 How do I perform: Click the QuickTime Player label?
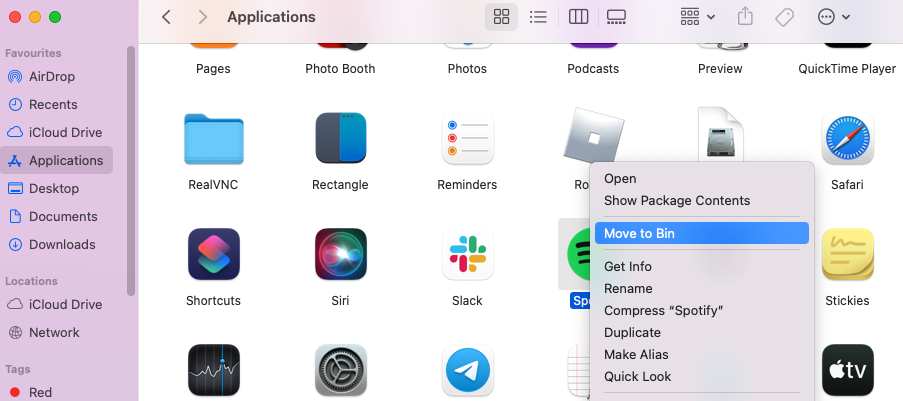(847, 69)
